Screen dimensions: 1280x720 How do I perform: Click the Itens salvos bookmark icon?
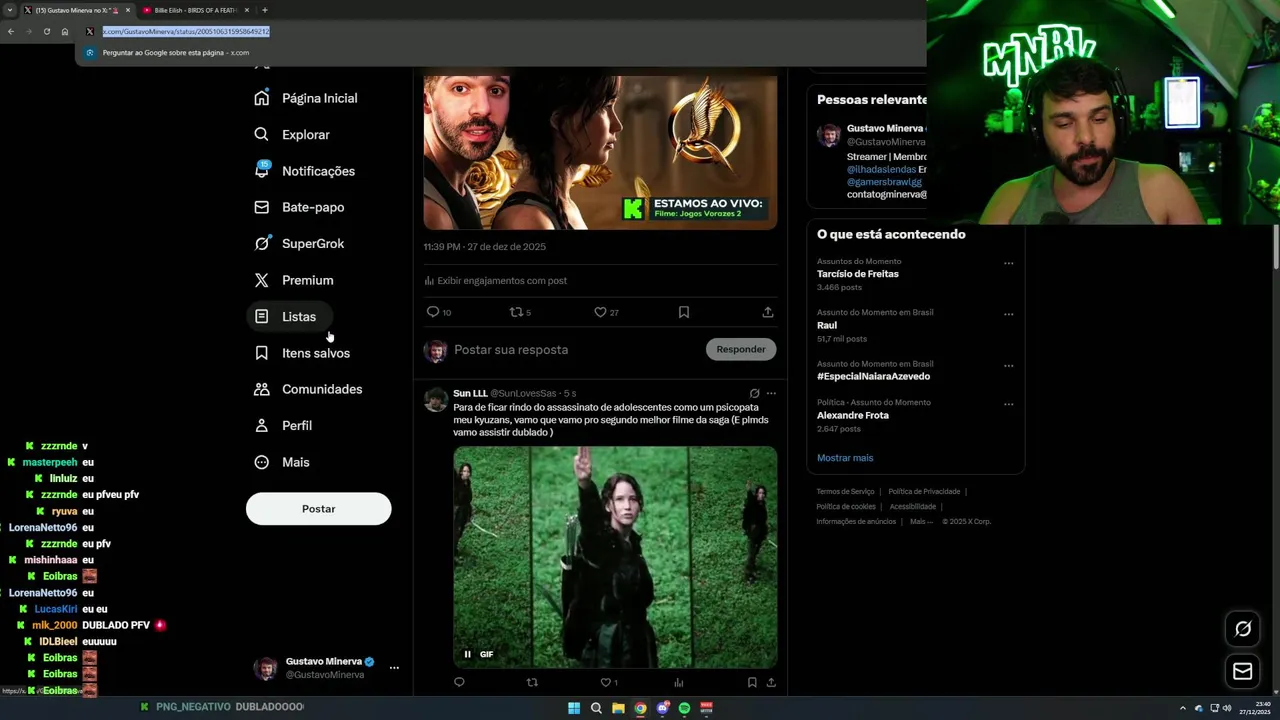(261, 353)
